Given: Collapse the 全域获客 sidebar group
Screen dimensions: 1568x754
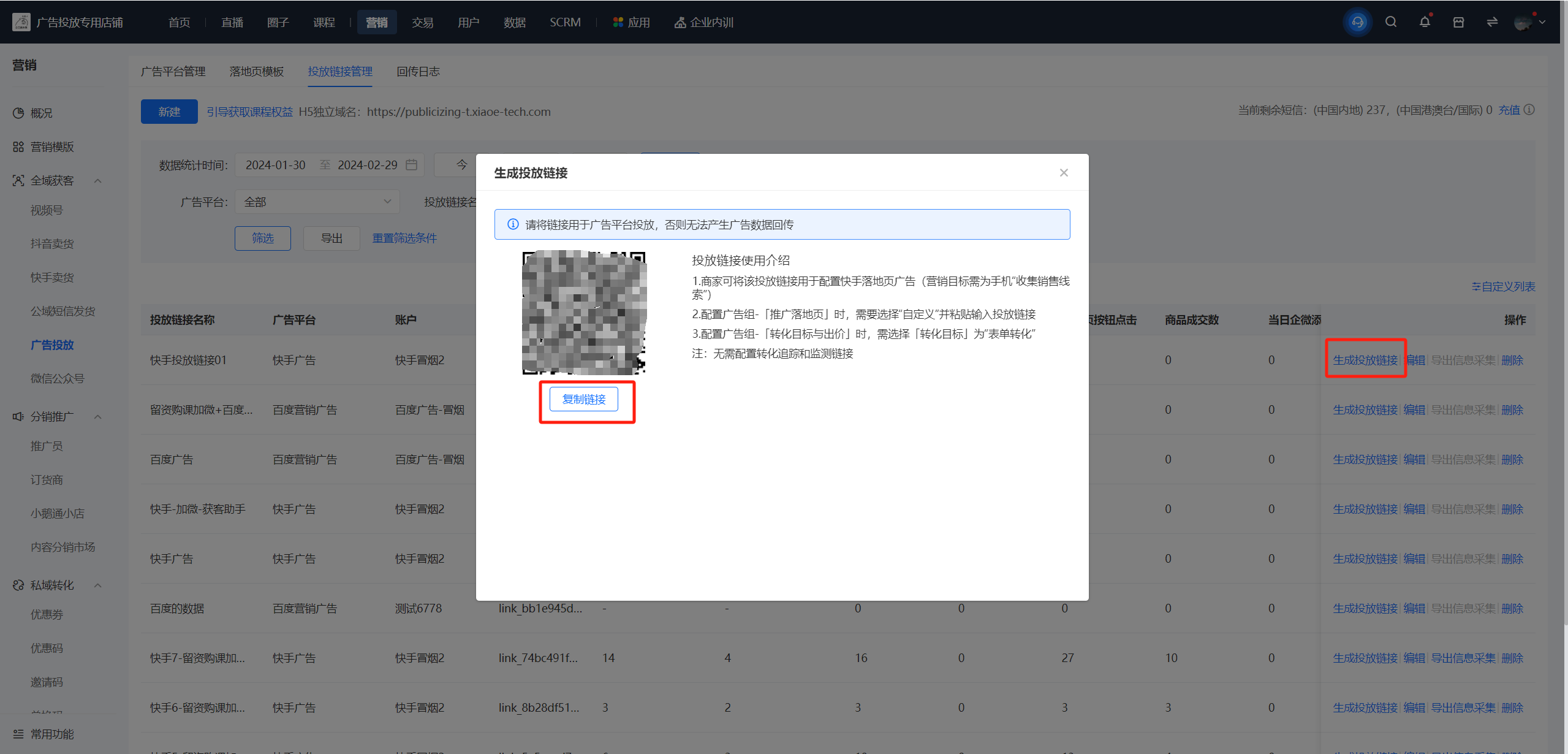Looking at the screenshot, I should pyautogui.click(x=97, y=181).
